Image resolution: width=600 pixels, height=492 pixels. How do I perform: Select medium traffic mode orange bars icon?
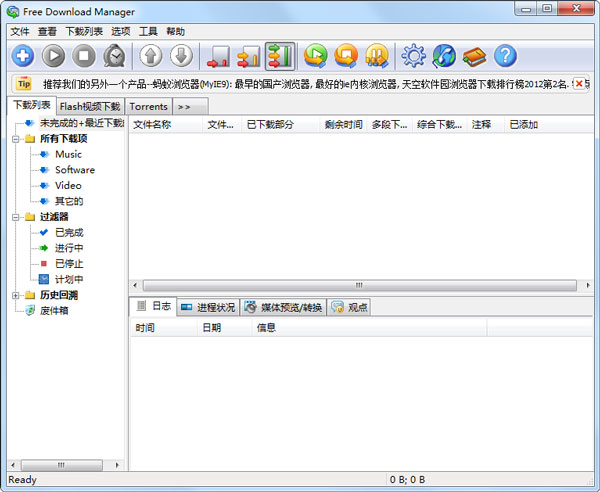pos(249,56)
